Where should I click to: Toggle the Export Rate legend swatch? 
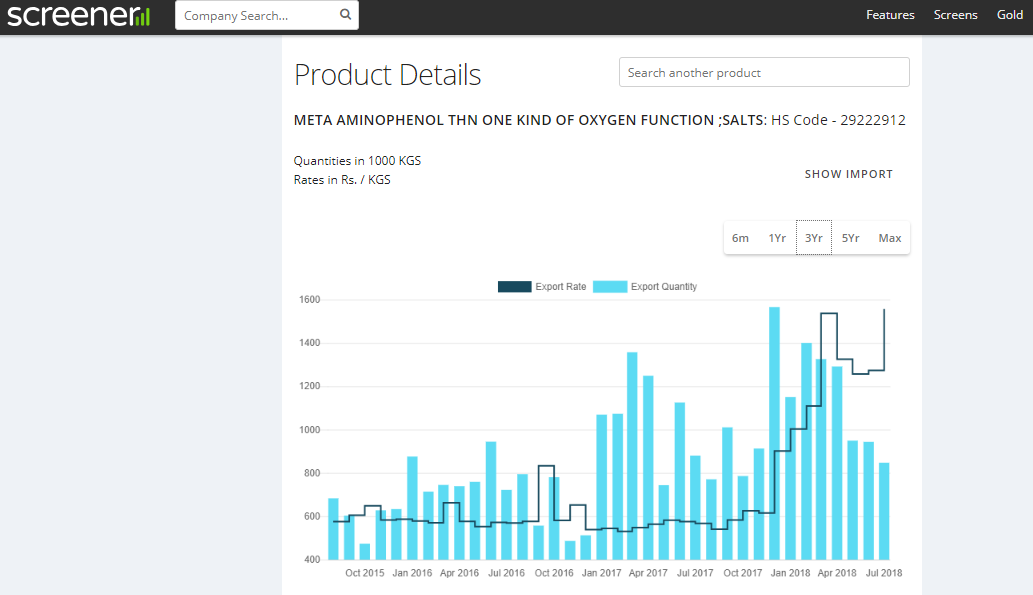click(514, 287)
